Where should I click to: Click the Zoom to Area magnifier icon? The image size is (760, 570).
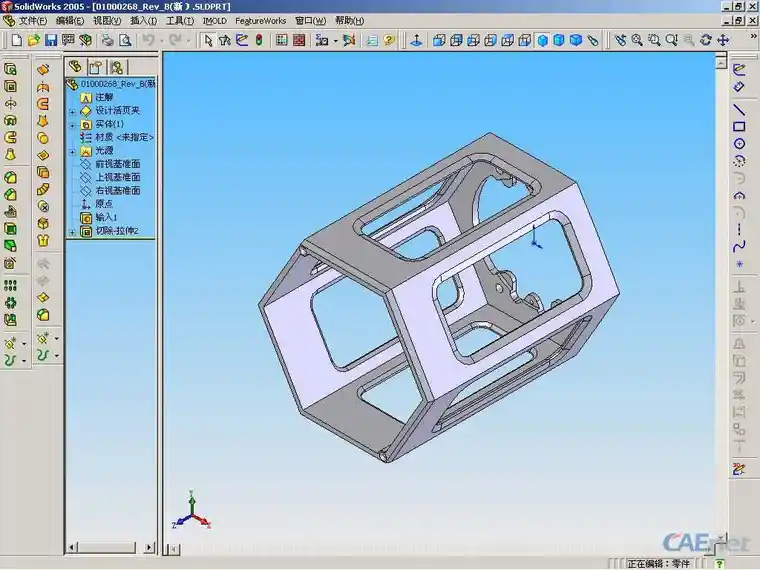[654, 40]
